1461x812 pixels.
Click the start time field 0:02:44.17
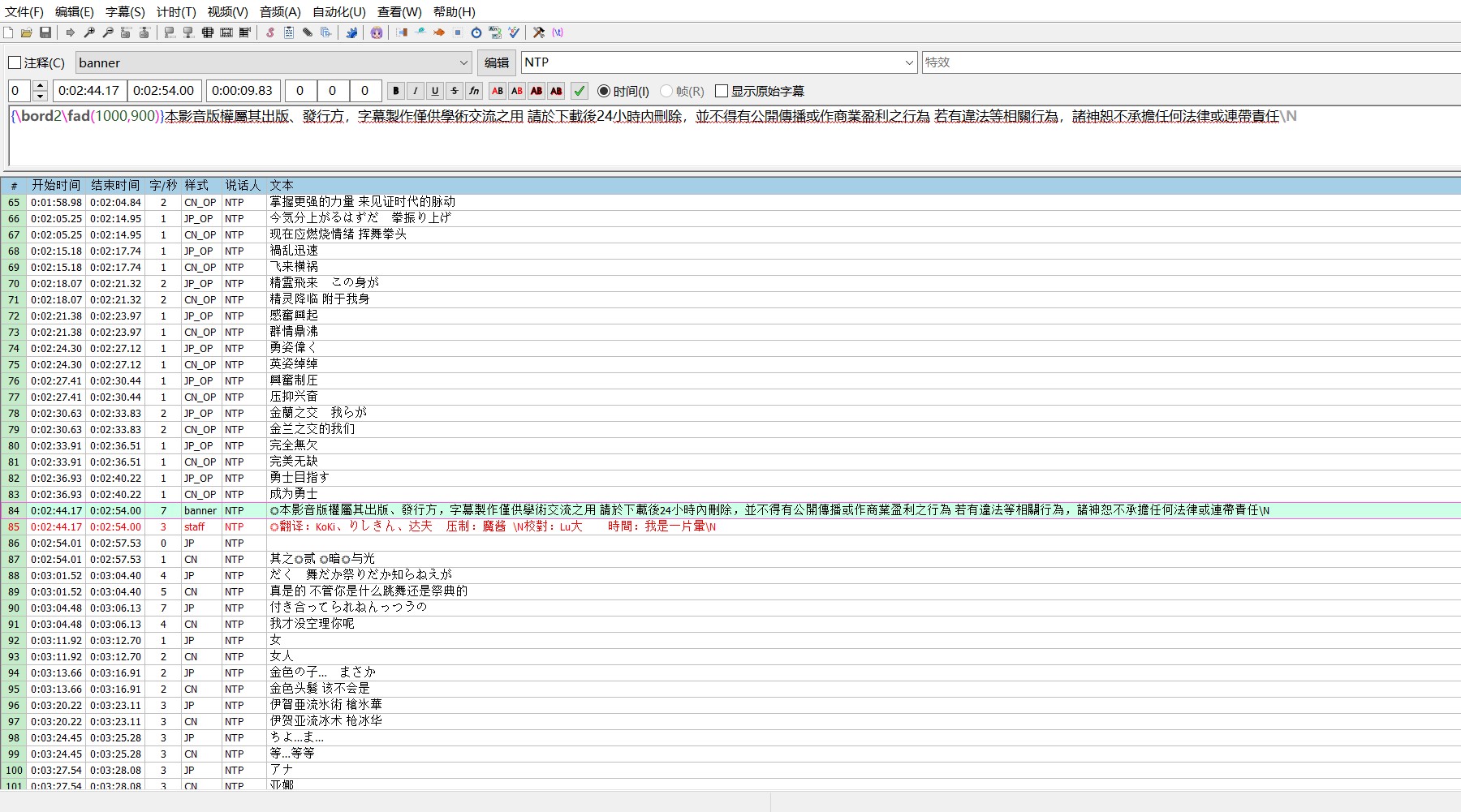coord(89,91)
